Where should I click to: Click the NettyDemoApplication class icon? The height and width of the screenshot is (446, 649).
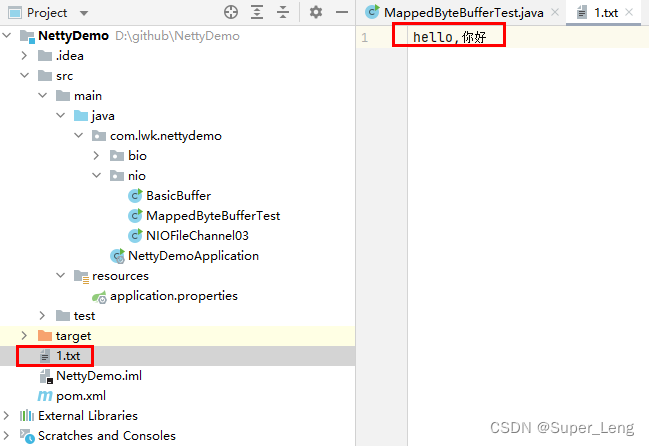coord(117,255)
